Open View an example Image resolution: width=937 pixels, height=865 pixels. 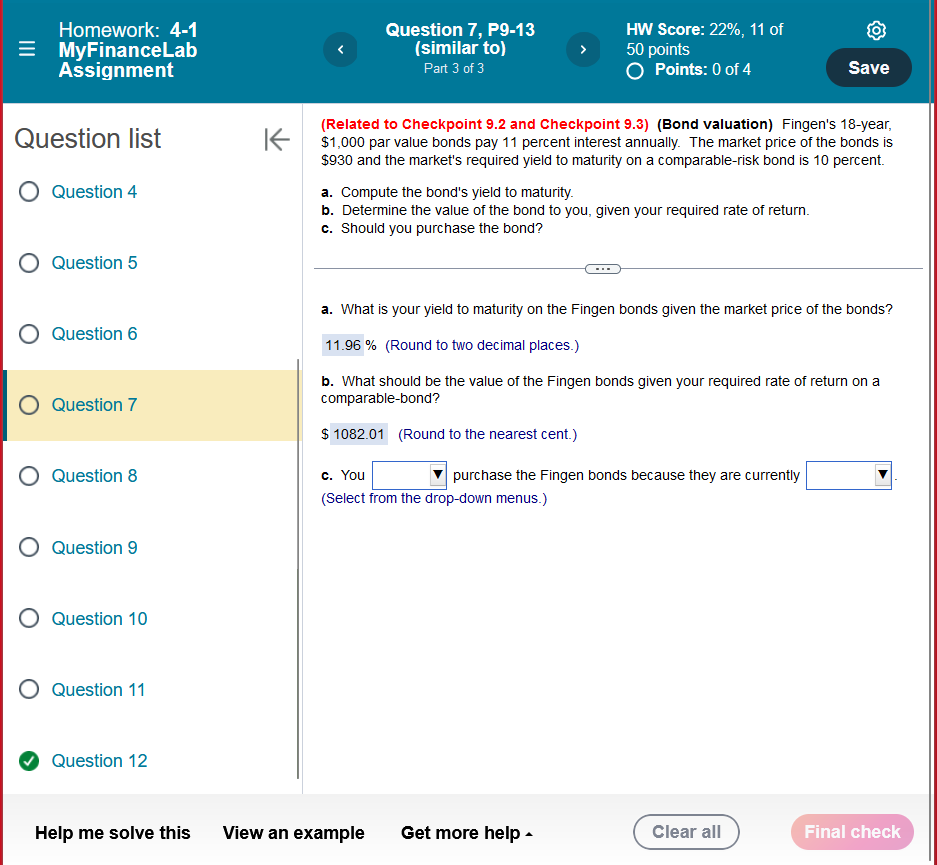(293, 832)
